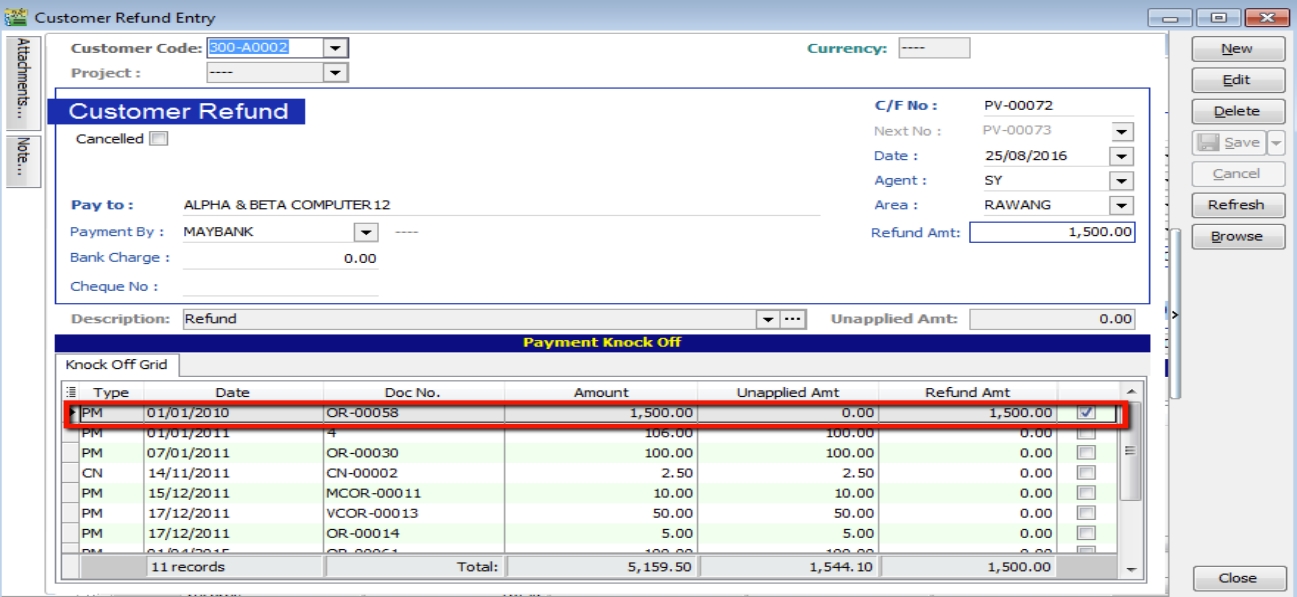Screen dimensions: 1297x597
Task: Open the Payment By MAYBANK dropdown
Action: (366, 232)
